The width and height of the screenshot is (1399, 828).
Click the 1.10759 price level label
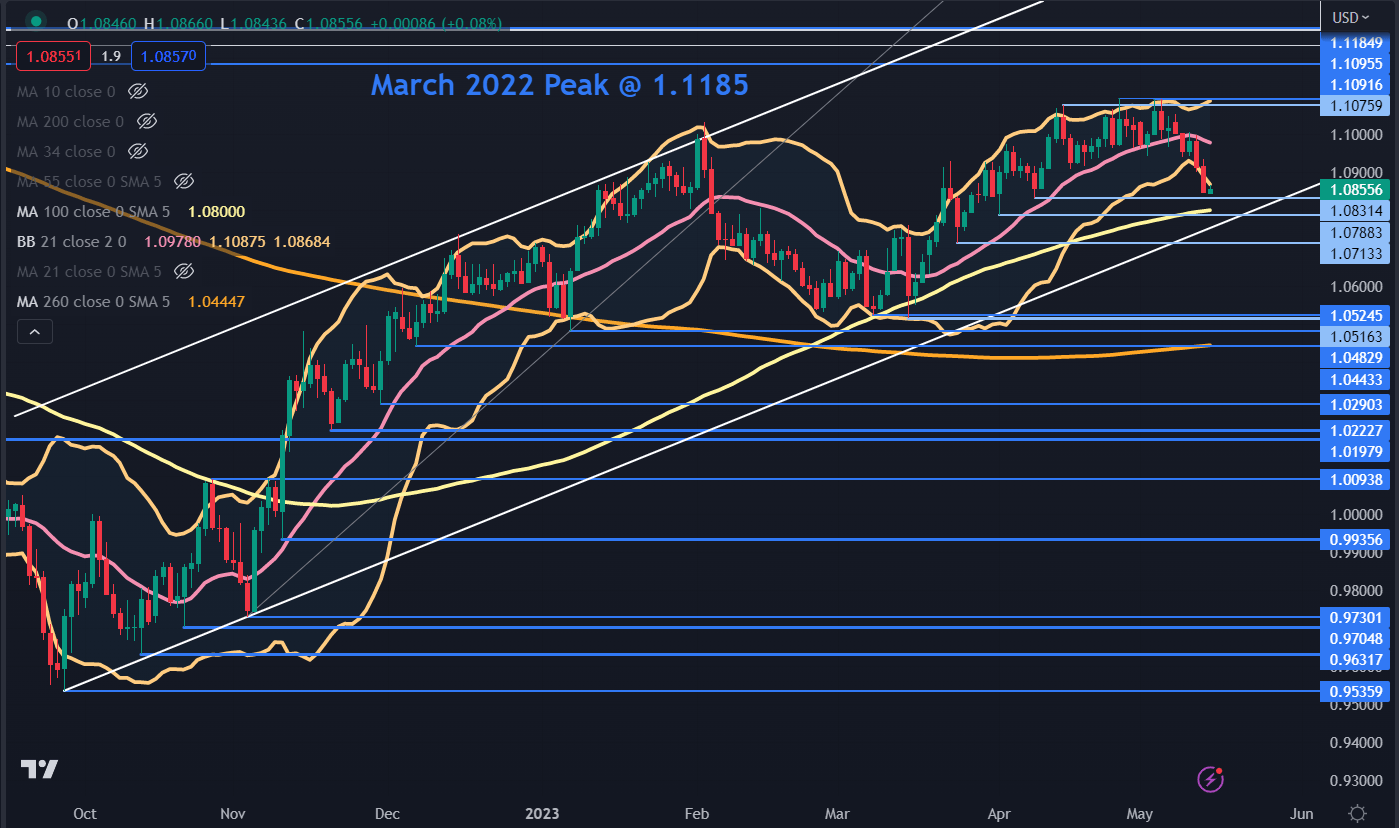[1354, 104]
